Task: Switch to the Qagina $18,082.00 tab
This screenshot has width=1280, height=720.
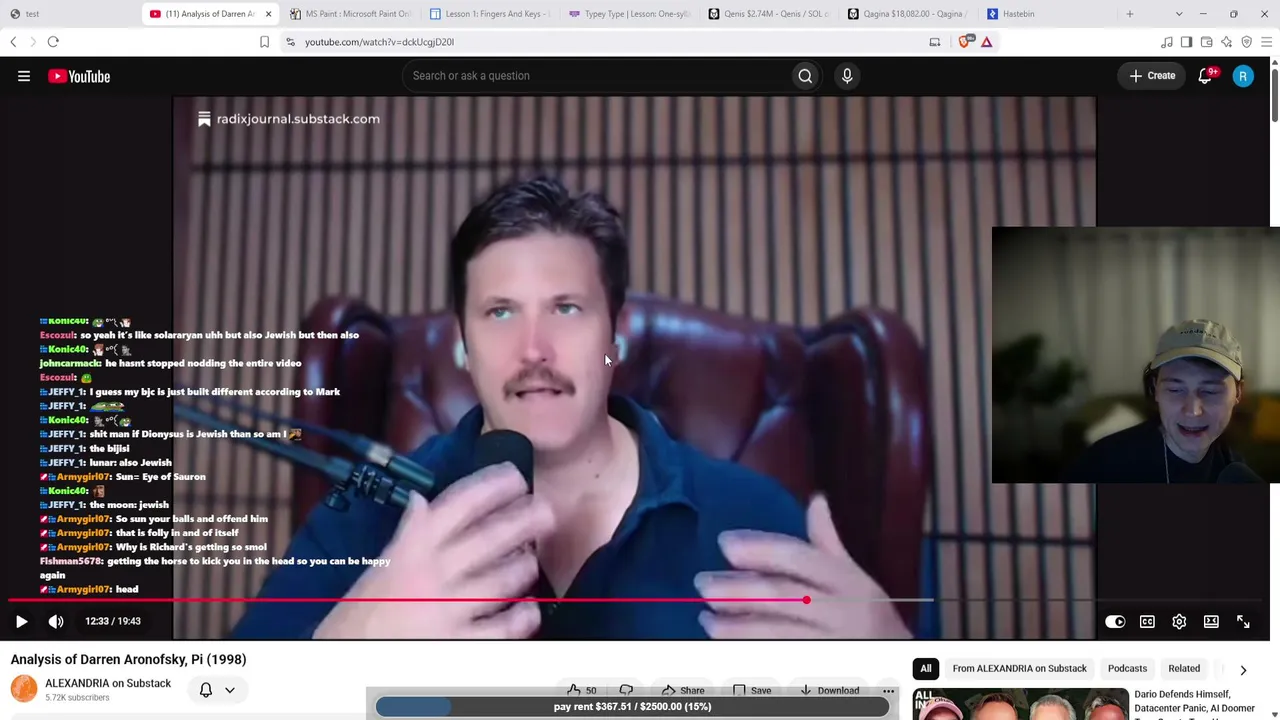Action: pos(909,14)
